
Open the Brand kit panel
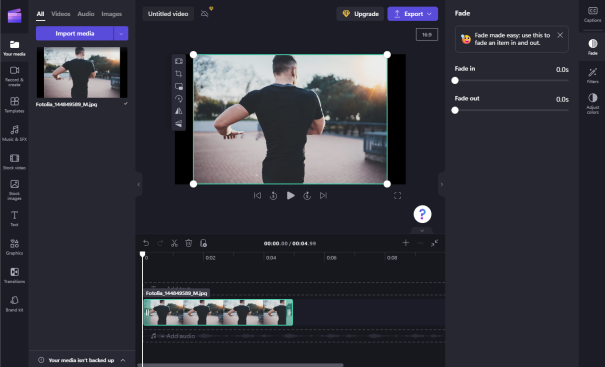click(14, 304)
